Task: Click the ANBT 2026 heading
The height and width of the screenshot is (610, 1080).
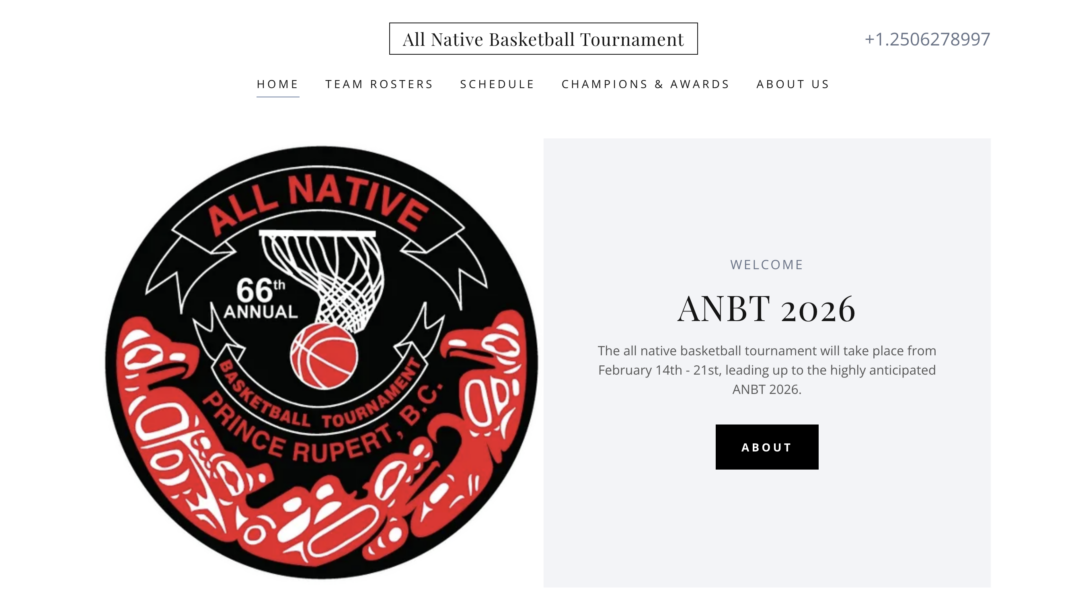Action: point(767,308)
